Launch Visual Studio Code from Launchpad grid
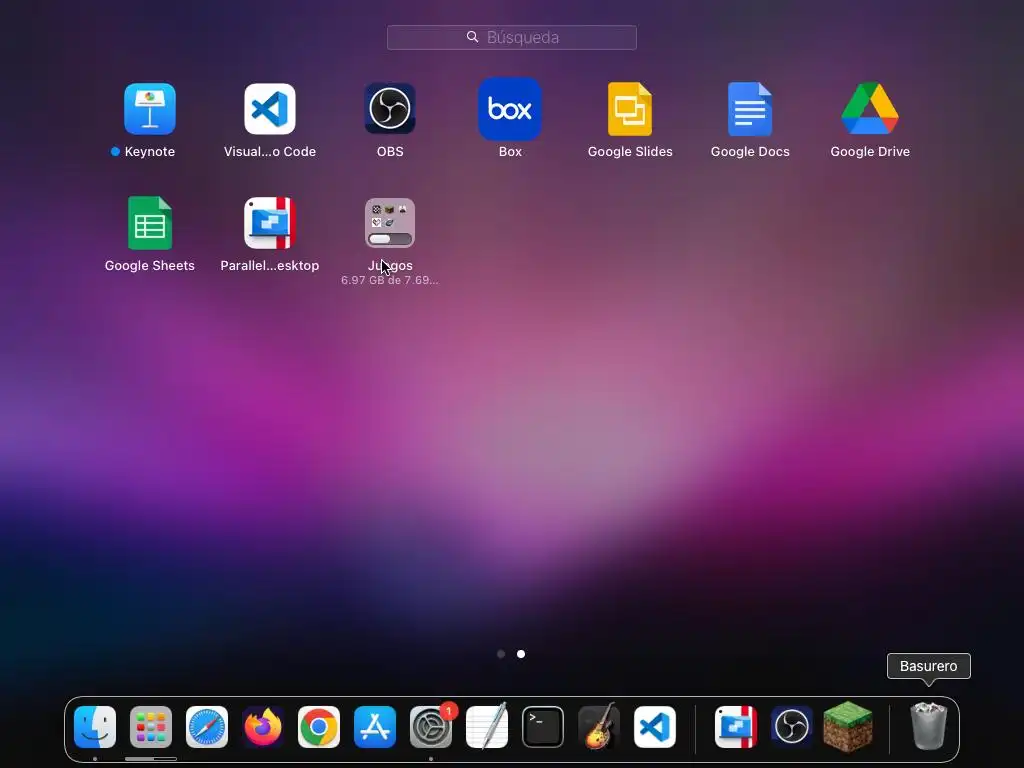The image size is (1024, 768). [270, 109]
